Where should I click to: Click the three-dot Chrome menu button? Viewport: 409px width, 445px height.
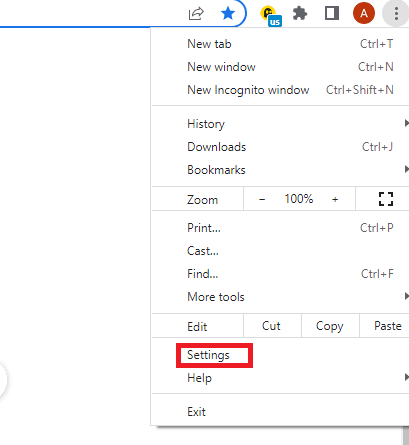click(396, 14)
